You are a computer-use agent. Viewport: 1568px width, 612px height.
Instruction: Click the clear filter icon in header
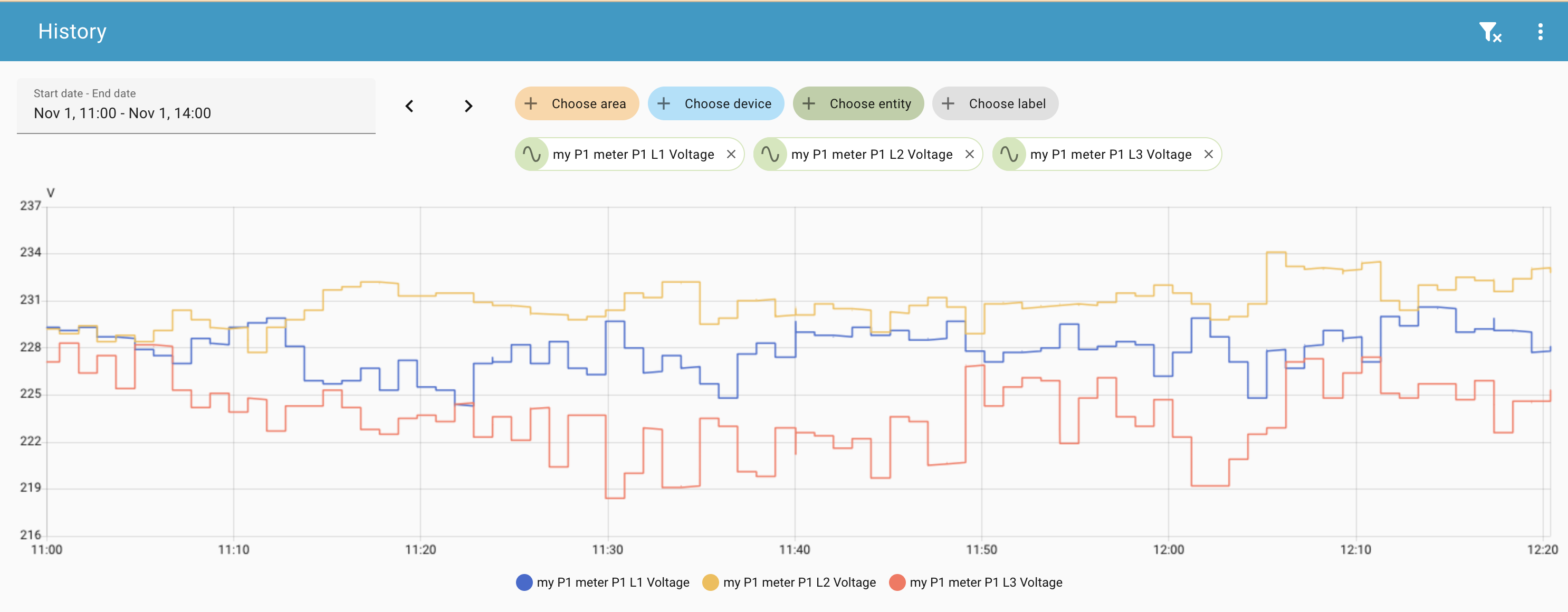(x=1489, y=32)
